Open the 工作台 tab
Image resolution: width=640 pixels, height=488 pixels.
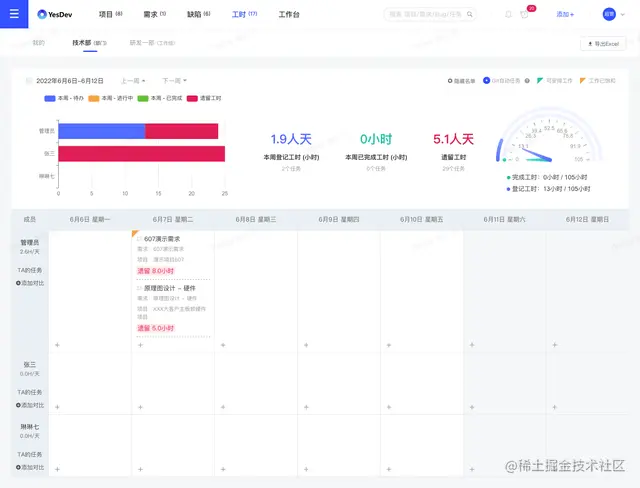289,14
